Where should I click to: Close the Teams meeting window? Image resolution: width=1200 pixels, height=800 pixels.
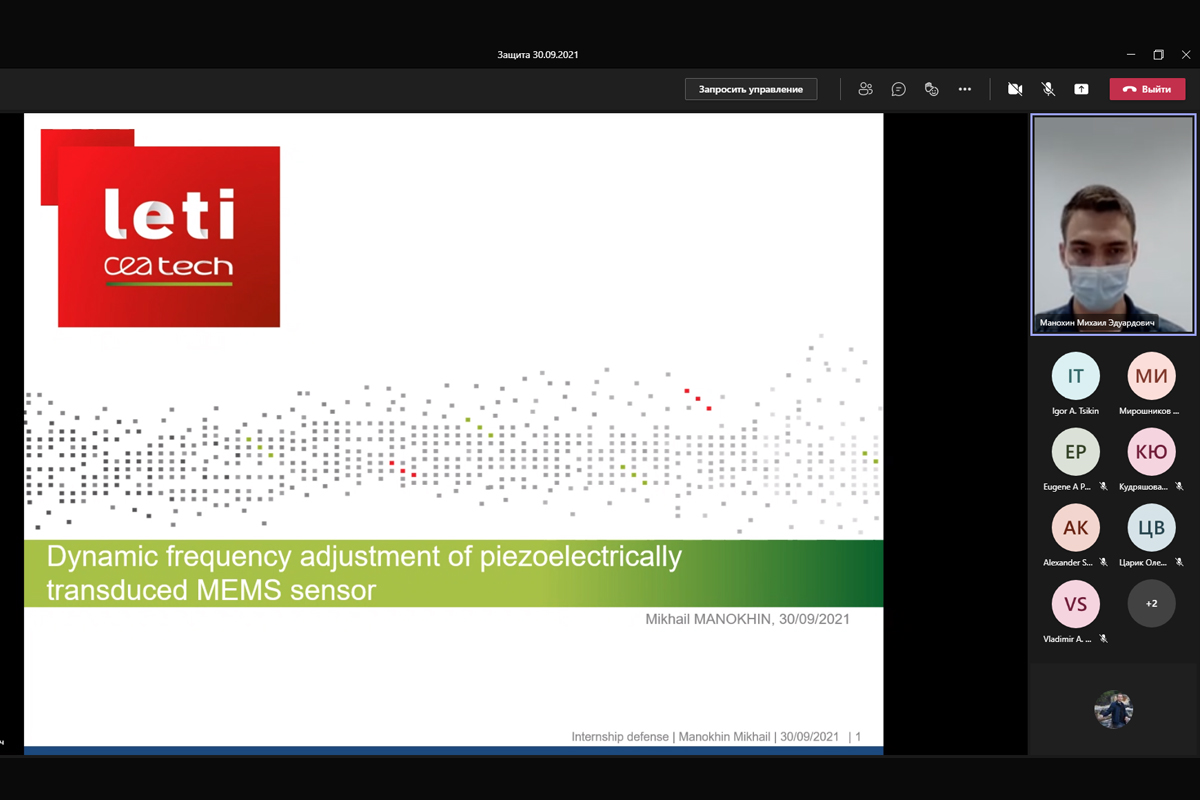point(1186,55)
